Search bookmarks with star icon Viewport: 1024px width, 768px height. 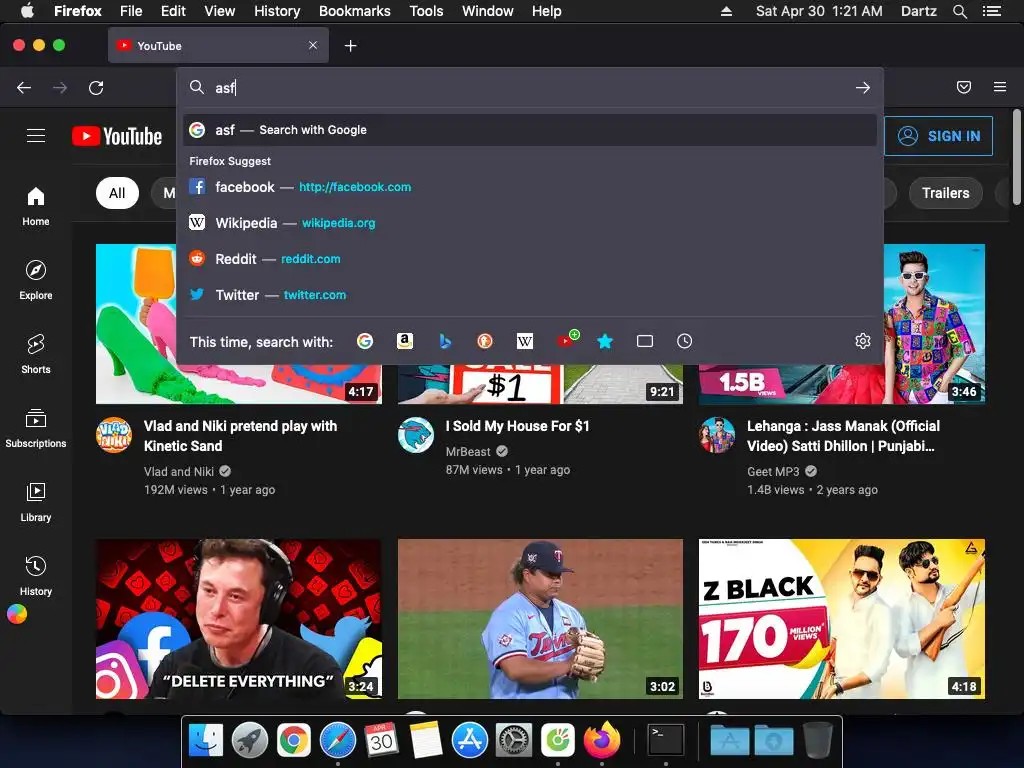pyautogui.click(x=605, y=341)
